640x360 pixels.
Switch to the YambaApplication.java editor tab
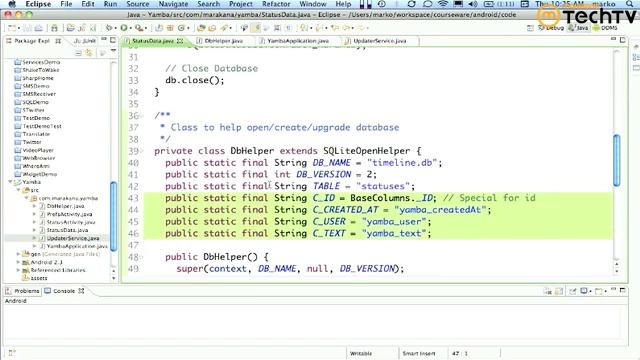(x=298, y=41)
